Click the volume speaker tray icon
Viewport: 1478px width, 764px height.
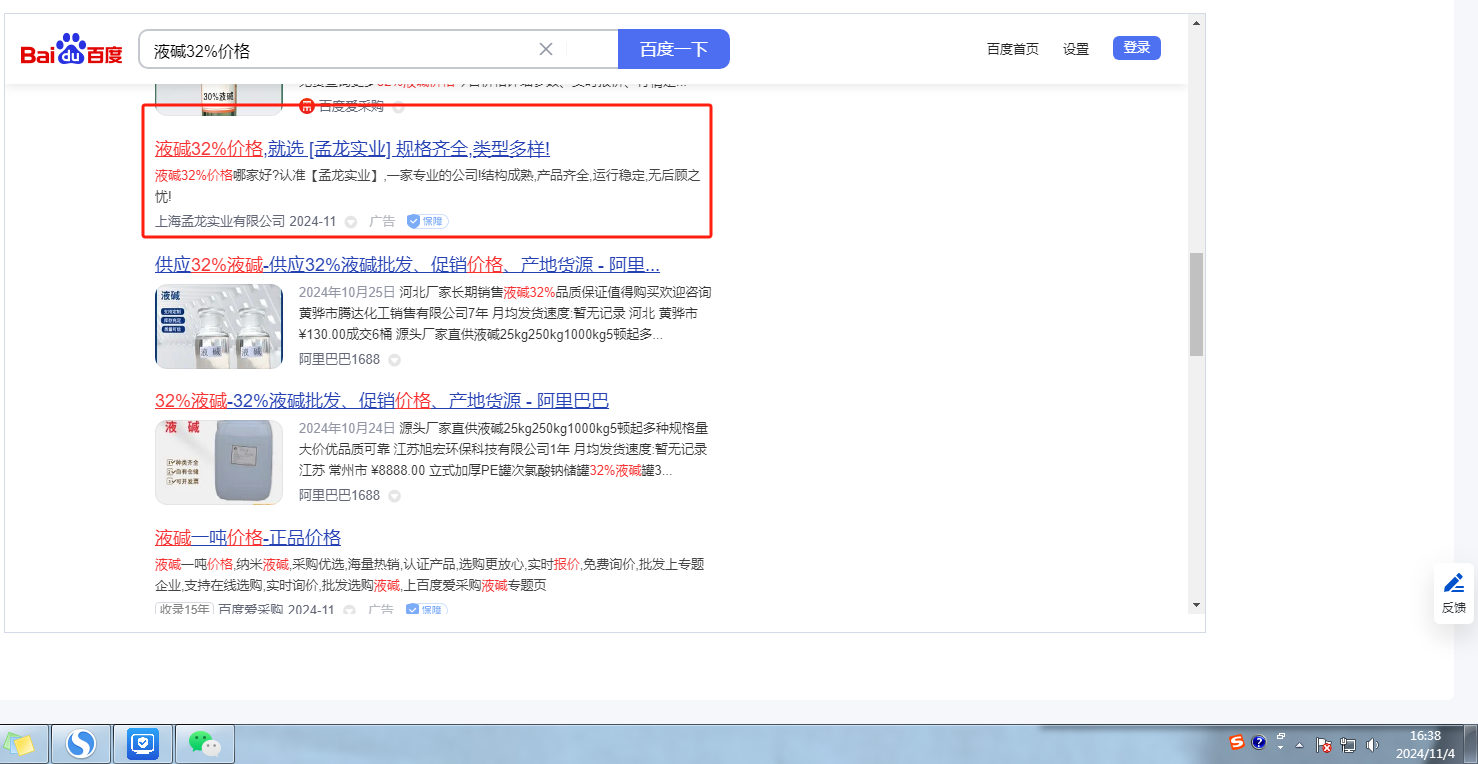pos(1372,745)
